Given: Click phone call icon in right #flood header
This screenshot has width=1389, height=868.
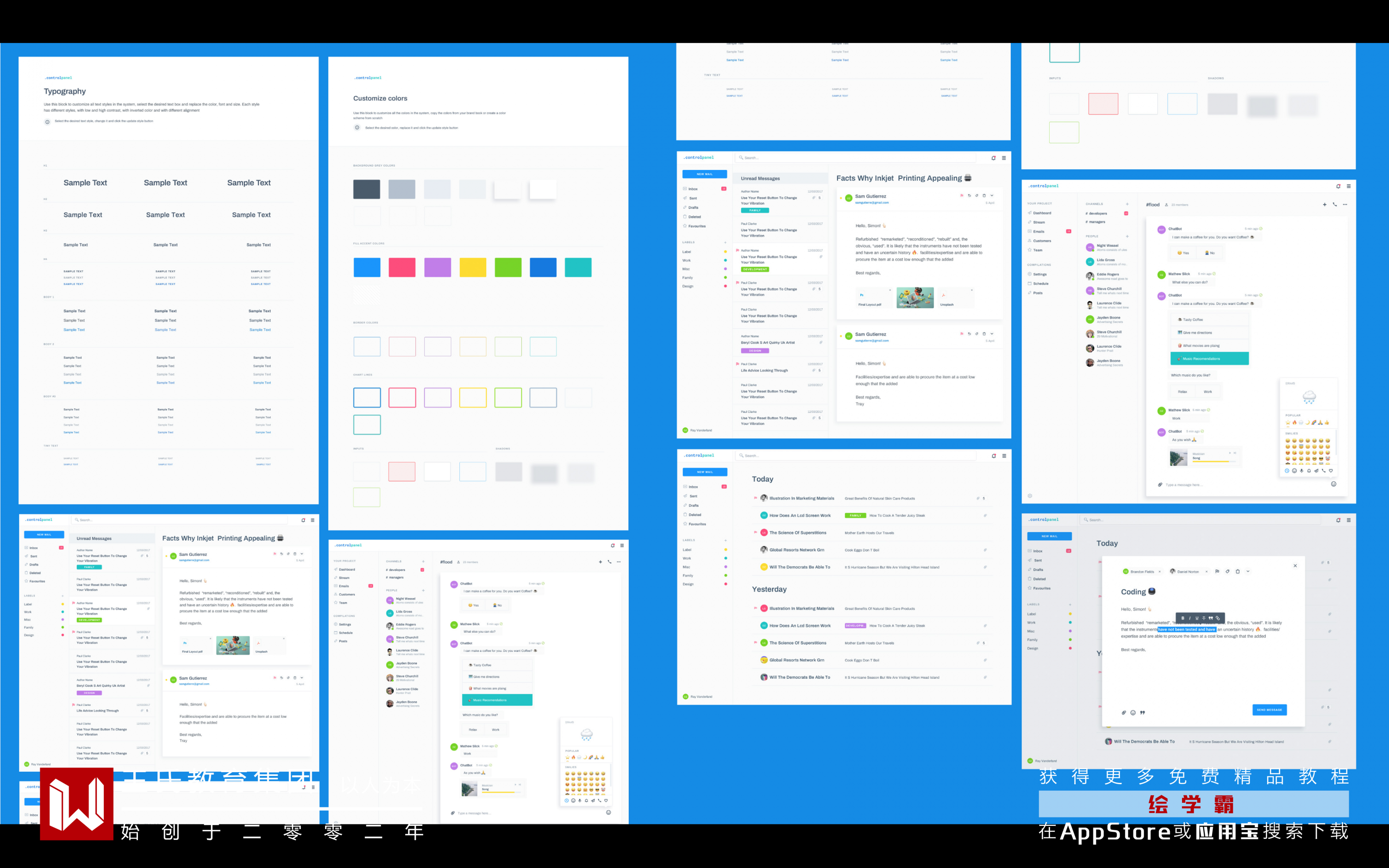Looking at the screenshot, I should 1334,204.
